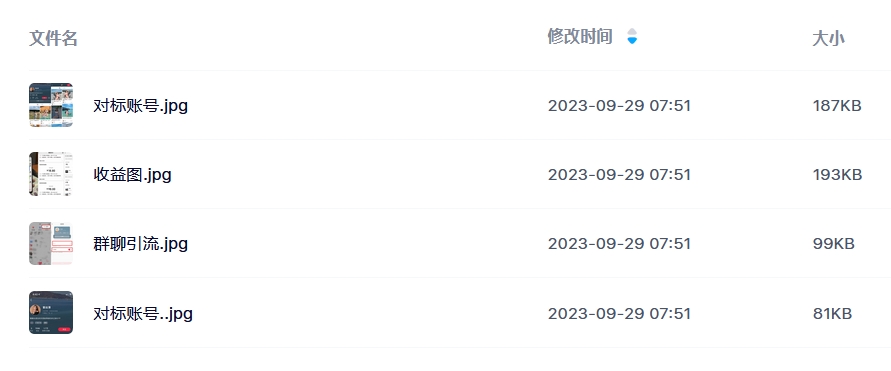Sort files by 文件名 column header
This screenshot has width=891, height=371.
(53, 38)
